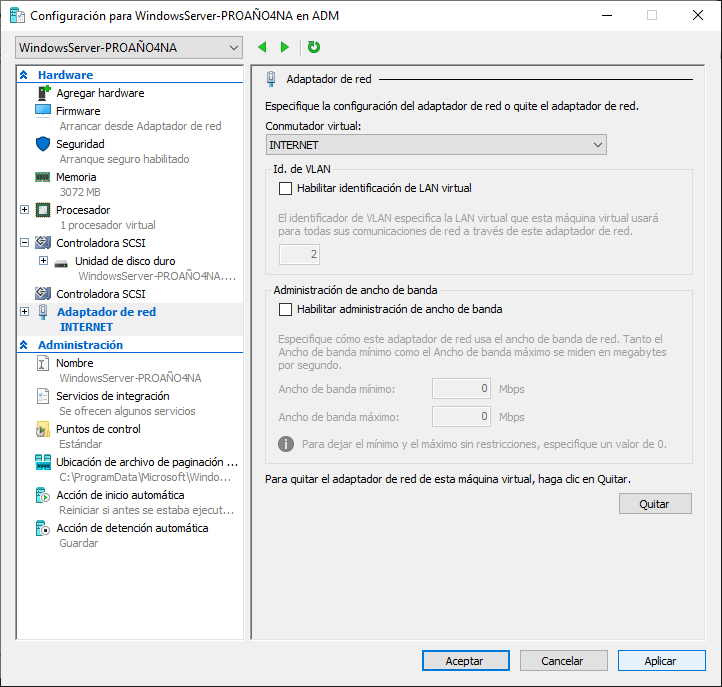Click the Ancho de banda mínimo field
The image size is (722, 687).
(461, 389)
